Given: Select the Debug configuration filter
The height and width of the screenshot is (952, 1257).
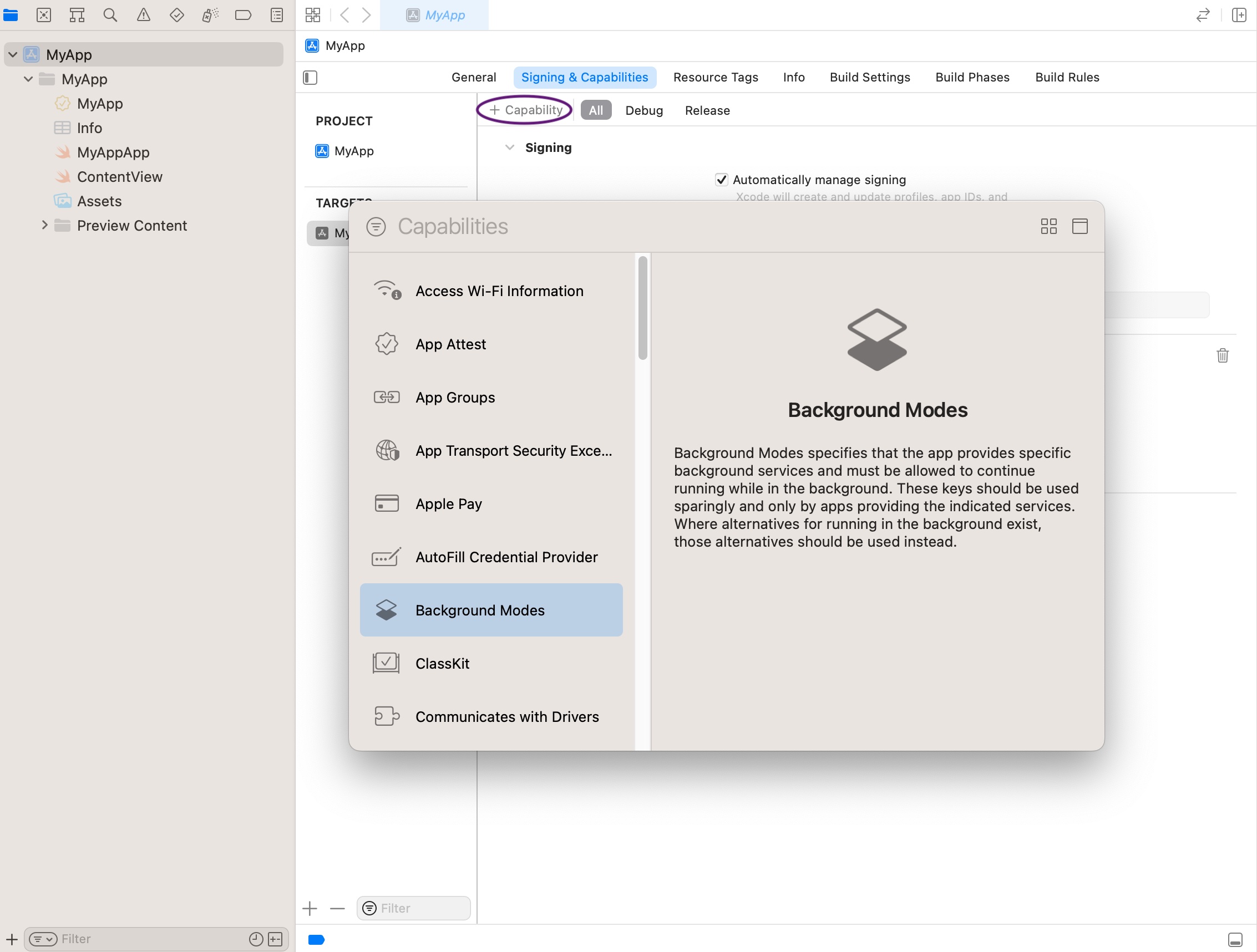Looking at the screenshot, I should (x=644, y=110).
